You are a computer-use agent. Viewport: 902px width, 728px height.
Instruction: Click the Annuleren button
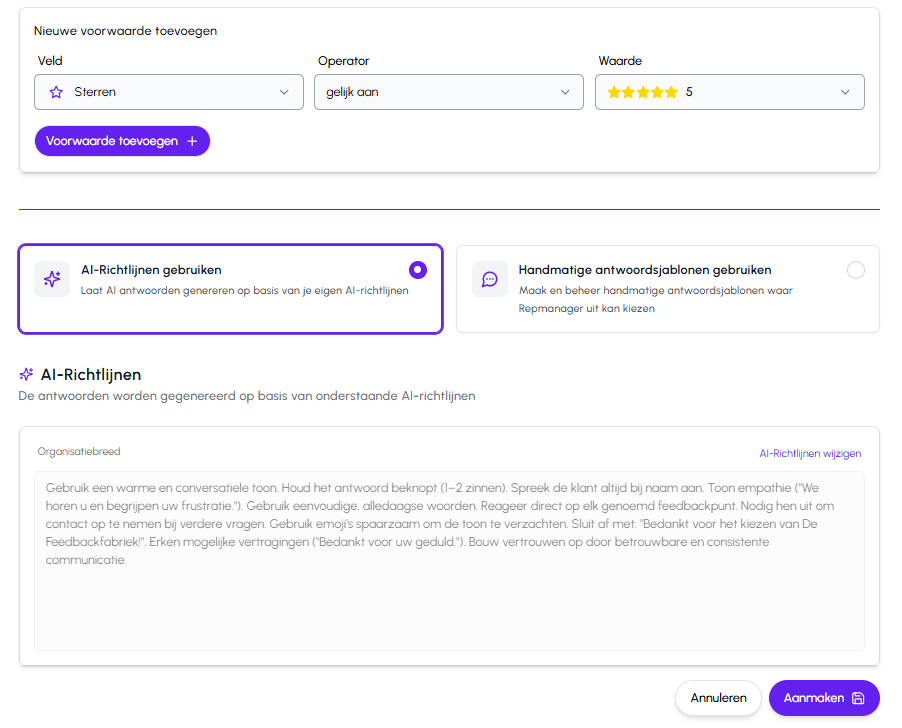click(x=718, y=698)
